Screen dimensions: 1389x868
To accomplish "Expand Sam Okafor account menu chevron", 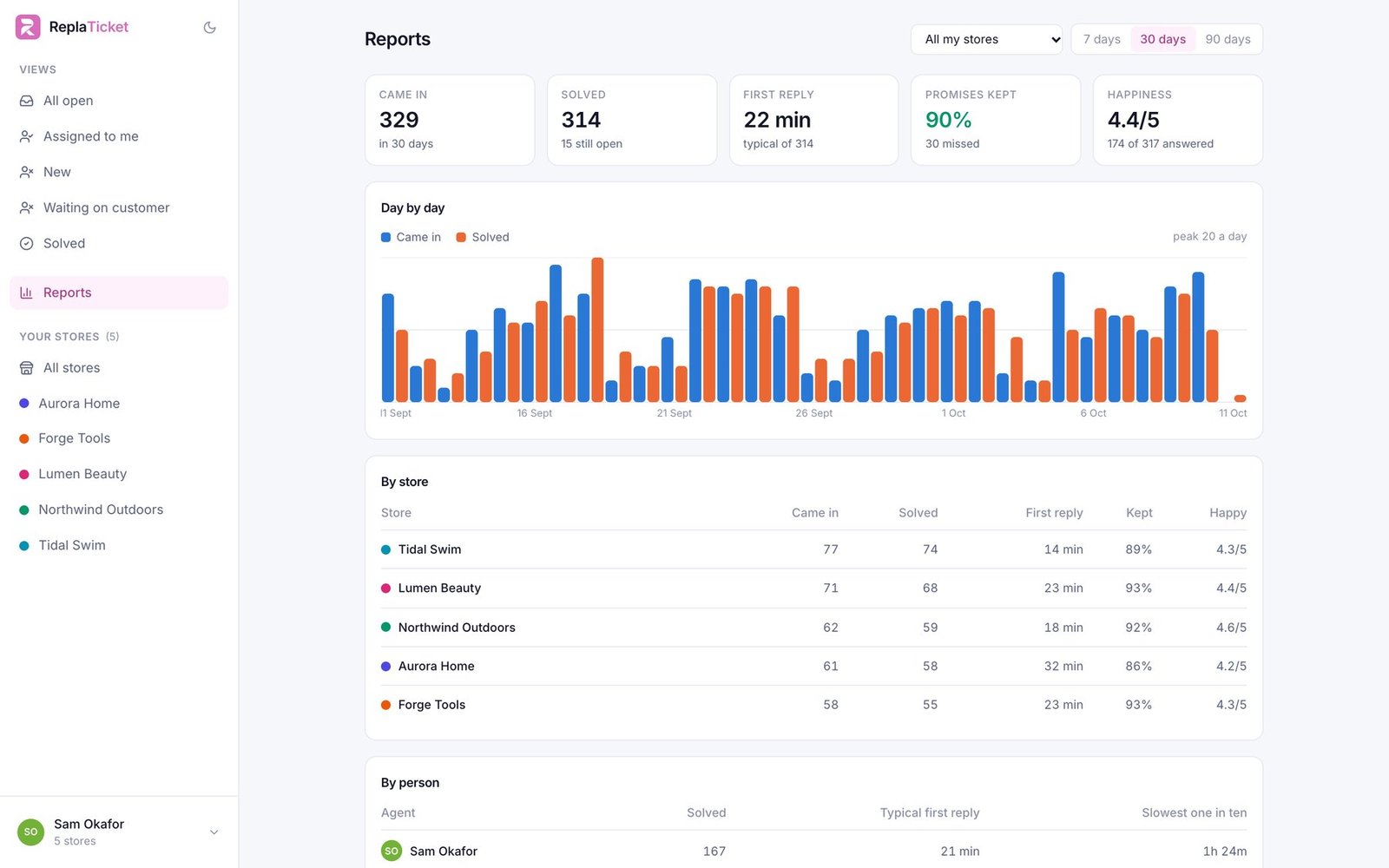I will [x=214, y=832].
